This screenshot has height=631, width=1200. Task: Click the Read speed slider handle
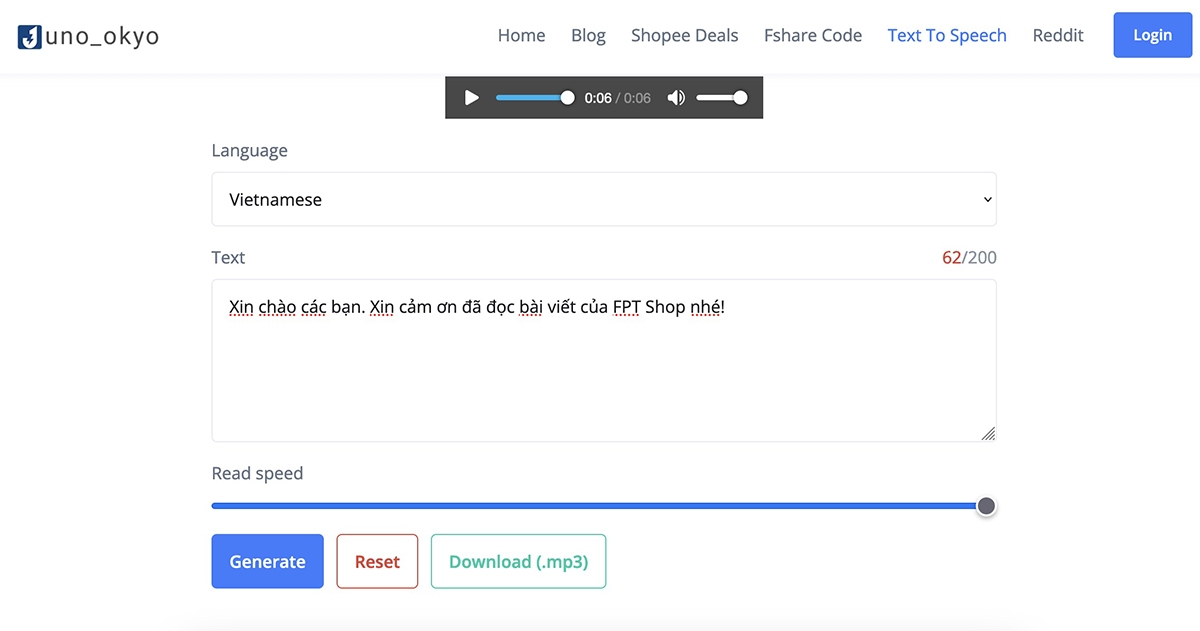986,506
